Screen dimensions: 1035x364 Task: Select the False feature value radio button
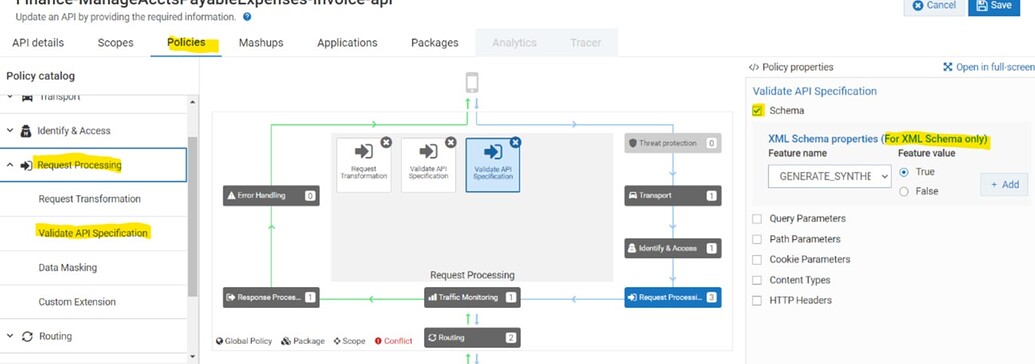point(904,191)
